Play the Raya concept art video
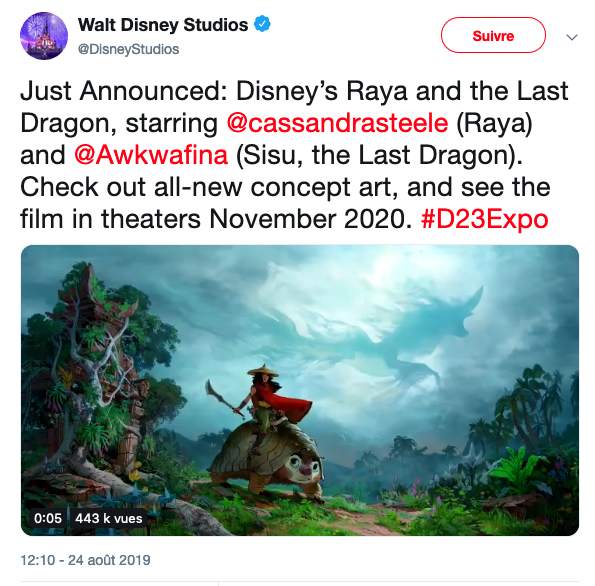 coord(300,390)
